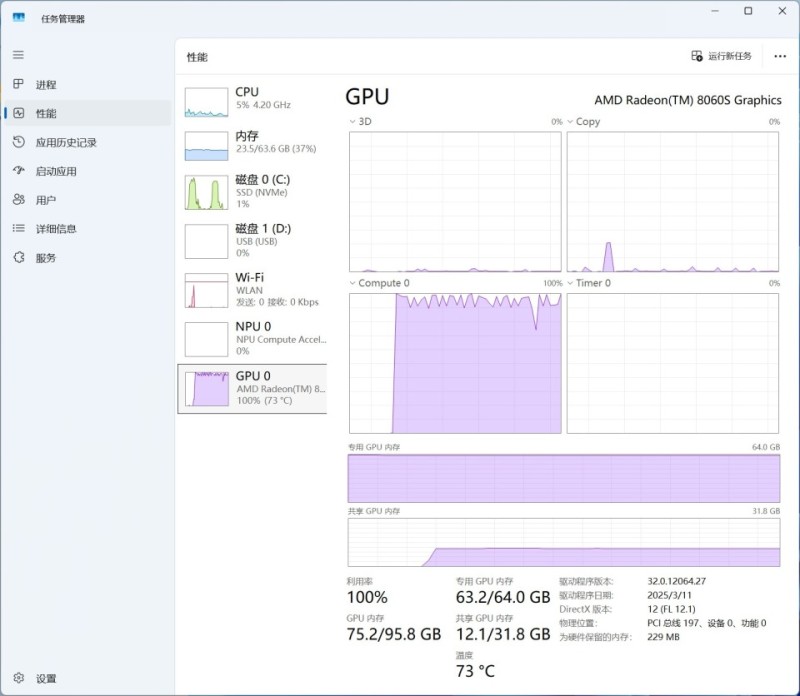Viewport: 800px width, 696px height.
Task: Click the 运行新任务 (Run new task) button
Action: click(x=721, y=57)
